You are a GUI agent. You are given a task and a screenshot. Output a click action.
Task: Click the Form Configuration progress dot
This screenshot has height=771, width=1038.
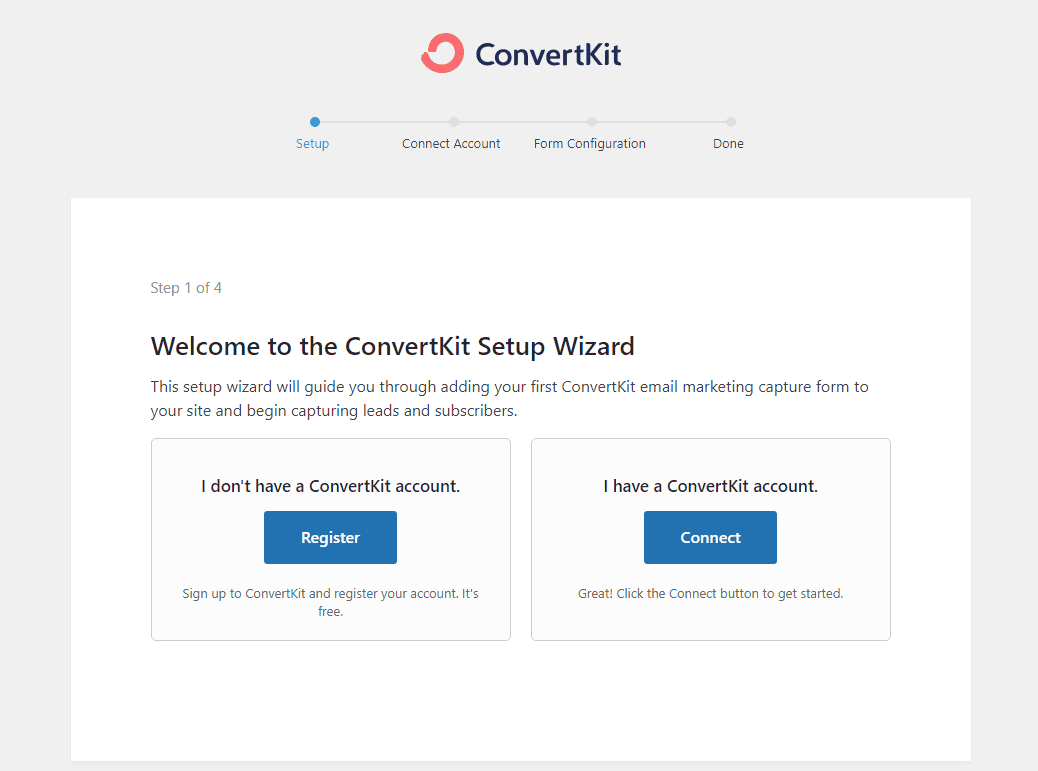(x=592, y=122)
